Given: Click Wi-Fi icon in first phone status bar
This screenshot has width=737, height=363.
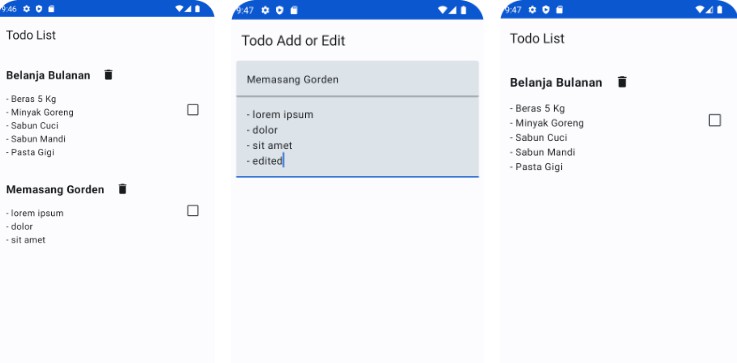Looking at the screenshot, I should tap(179, 8).
